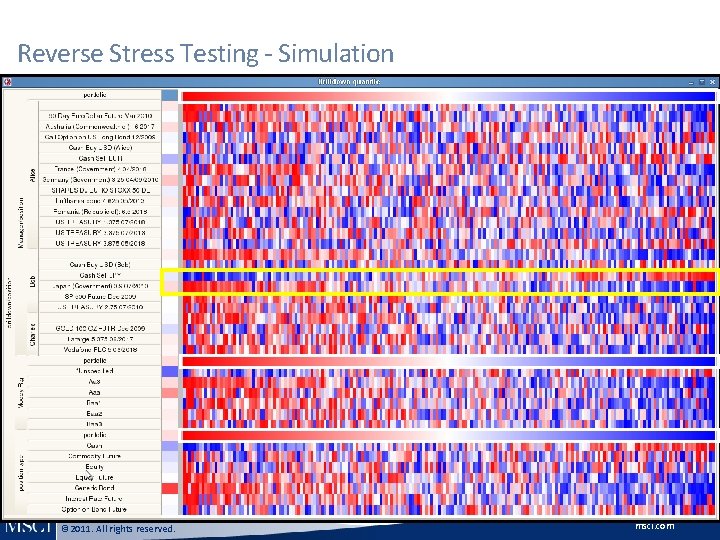Click the Moody's Rating group label
The image size is (720, 540).
point(21,393)
